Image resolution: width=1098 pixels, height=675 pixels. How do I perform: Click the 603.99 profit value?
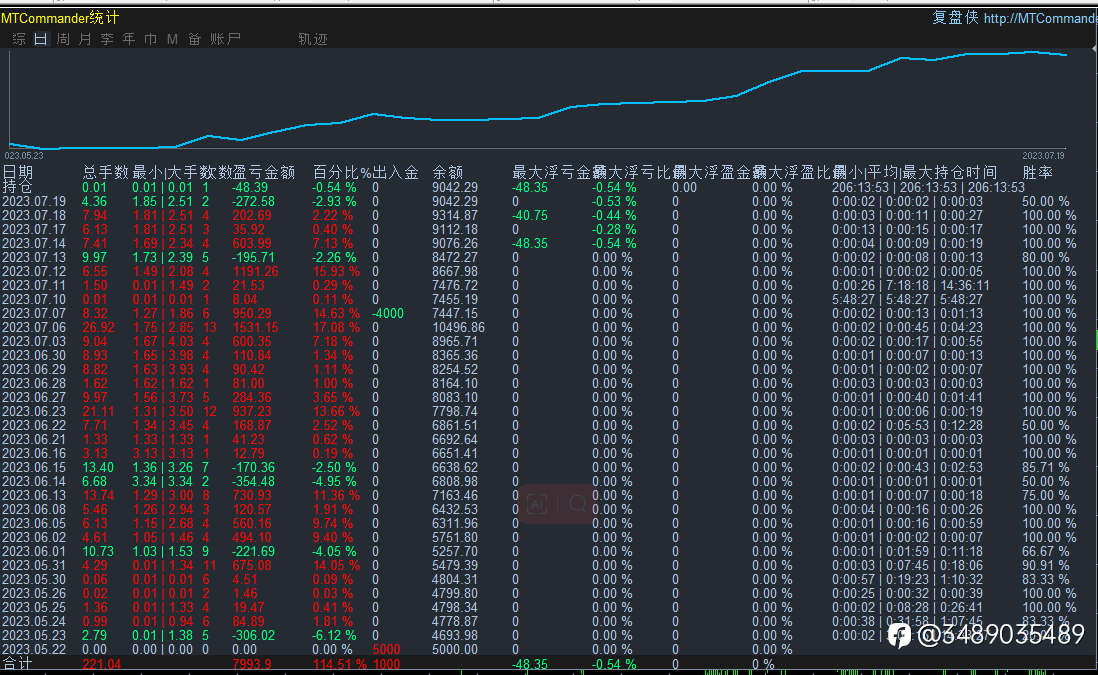251,244
